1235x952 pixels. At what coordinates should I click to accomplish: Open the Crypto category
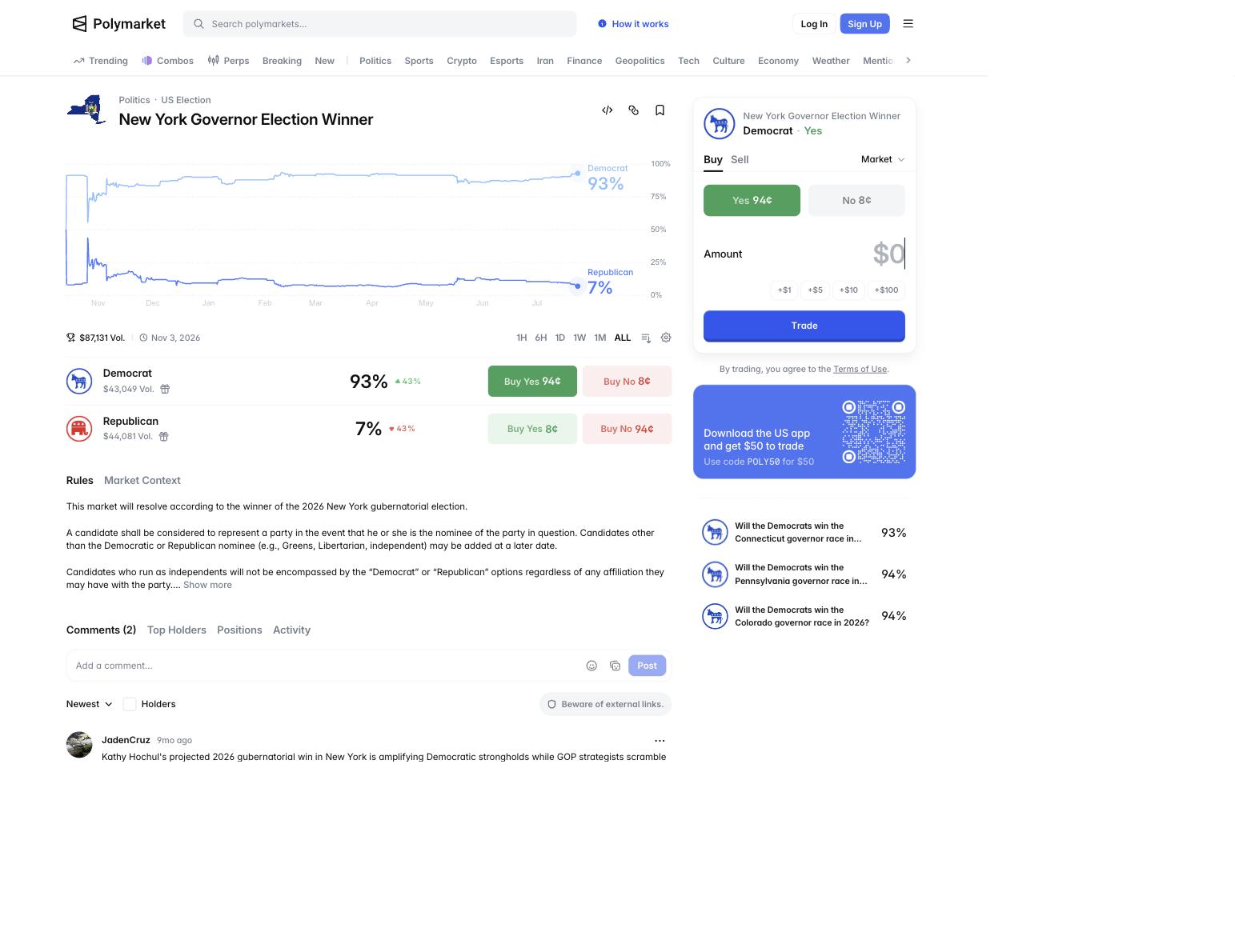tap(462, 61)
